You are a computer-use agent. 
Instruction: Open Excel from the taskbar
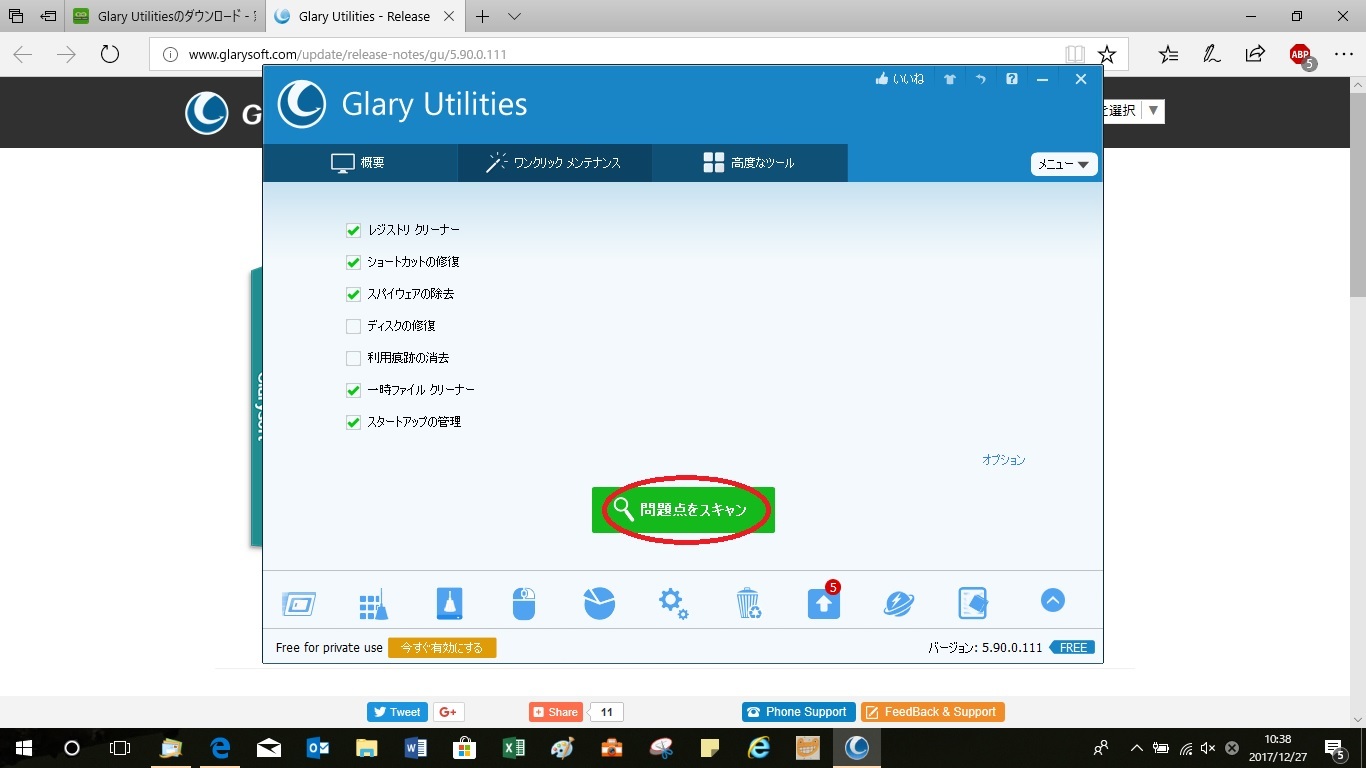(513, 748)
